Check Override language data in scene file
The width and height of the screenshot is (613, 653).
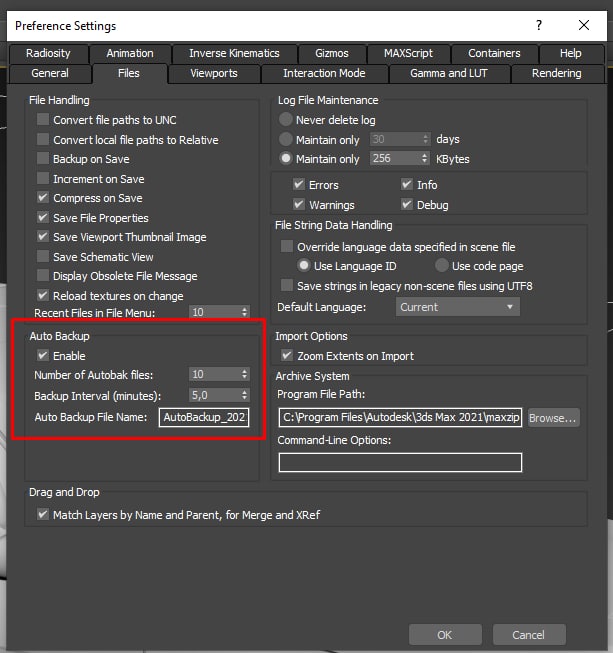[287, 246]
